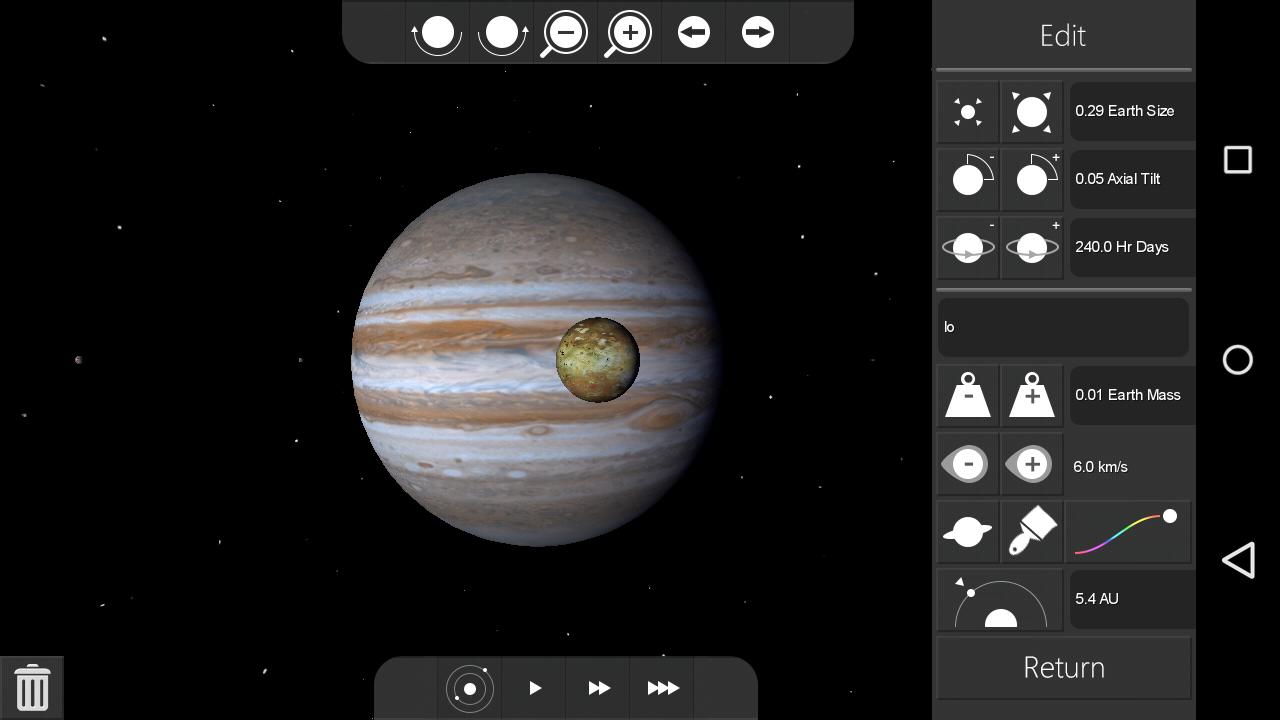Viewport: 1280px width, 720px height.
Task: Shrink the planet size
Action: pyautogui.click(x=968, y=112)
